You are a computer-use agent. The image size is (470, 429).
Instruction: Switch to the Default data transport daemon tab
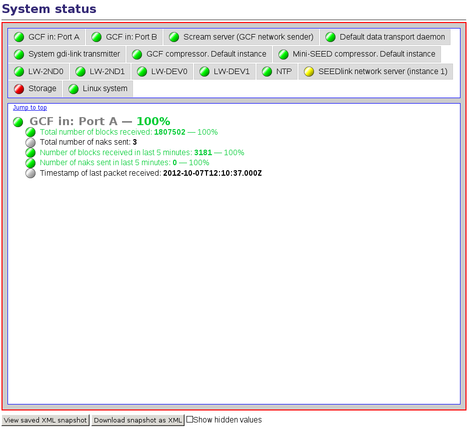(x=385, y=37)
